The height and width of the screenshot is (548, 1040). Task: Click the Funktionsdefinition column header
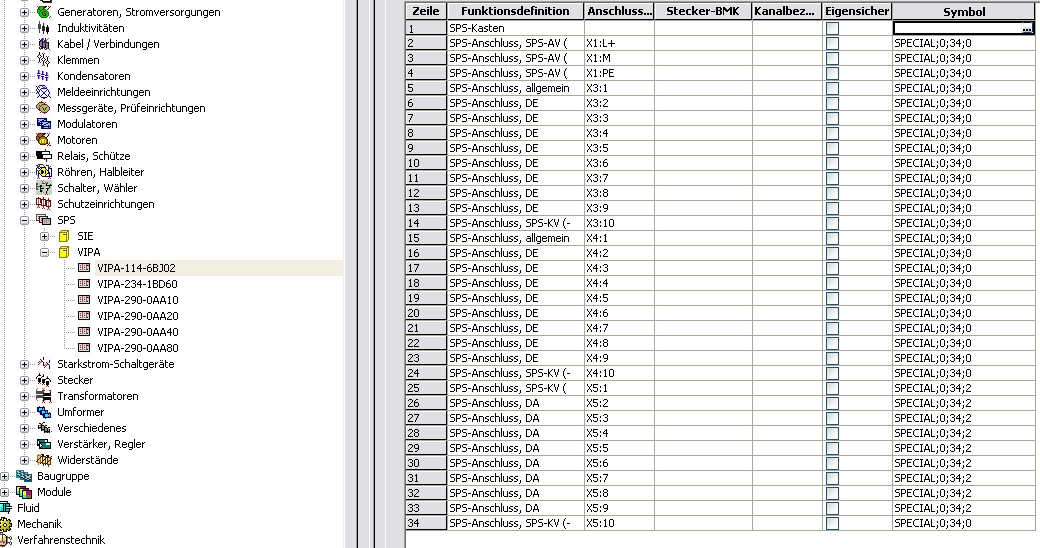(515, 11)
